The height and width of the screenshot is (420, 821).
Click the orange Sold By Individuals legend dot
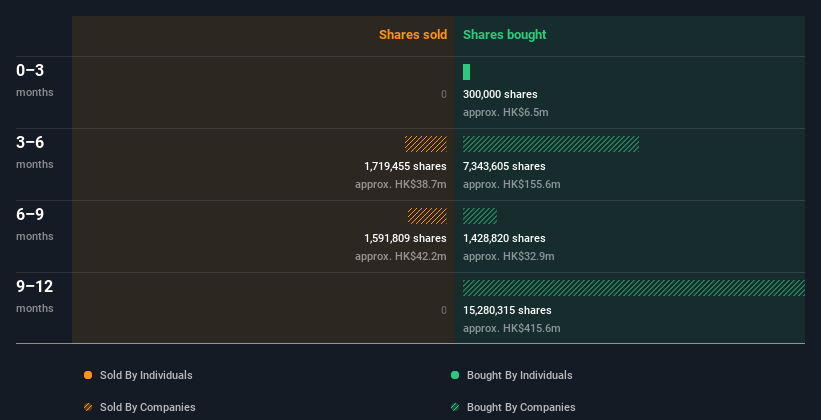(88, 375)
